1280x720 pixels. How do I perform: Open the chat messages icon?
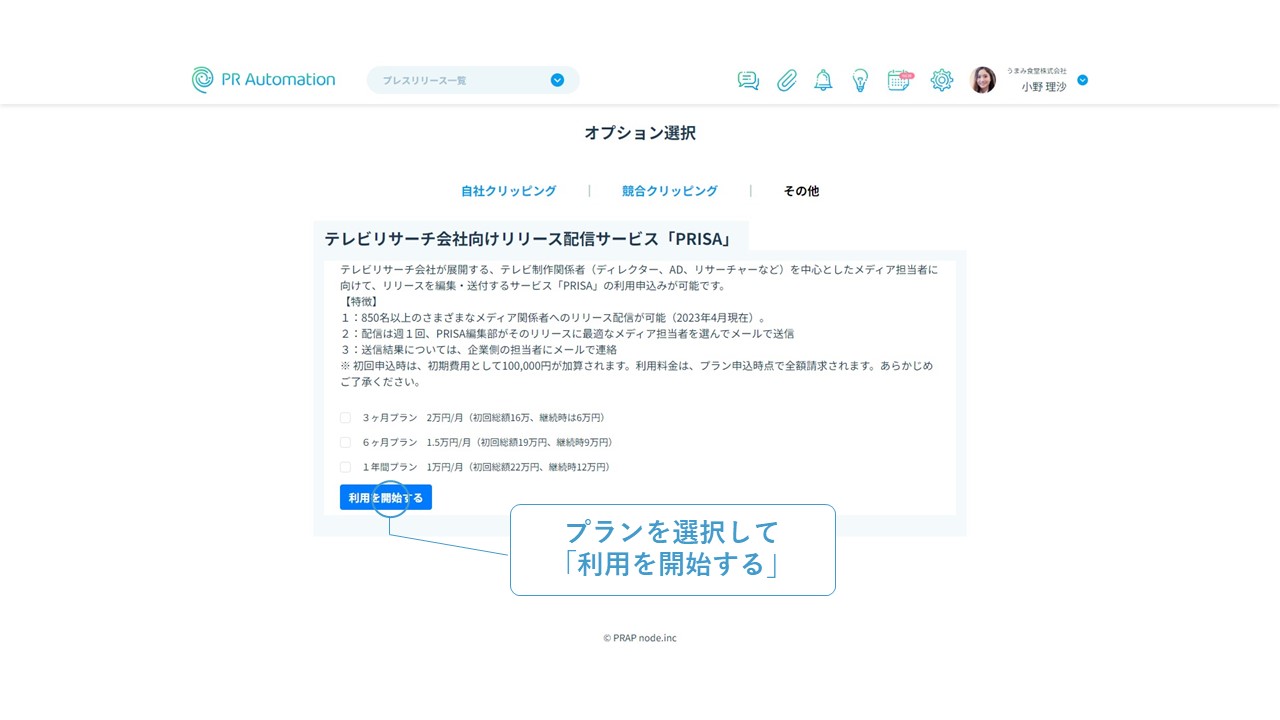(748, 81)
